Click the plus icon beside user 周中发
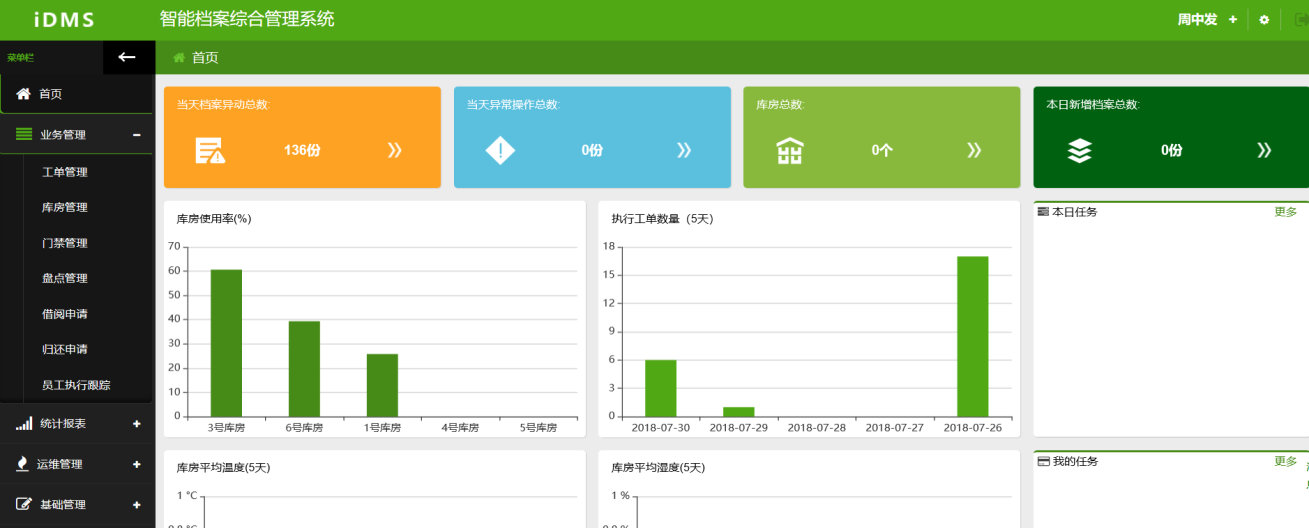This screenshot has height=528, width=1309. (1233, 20)
